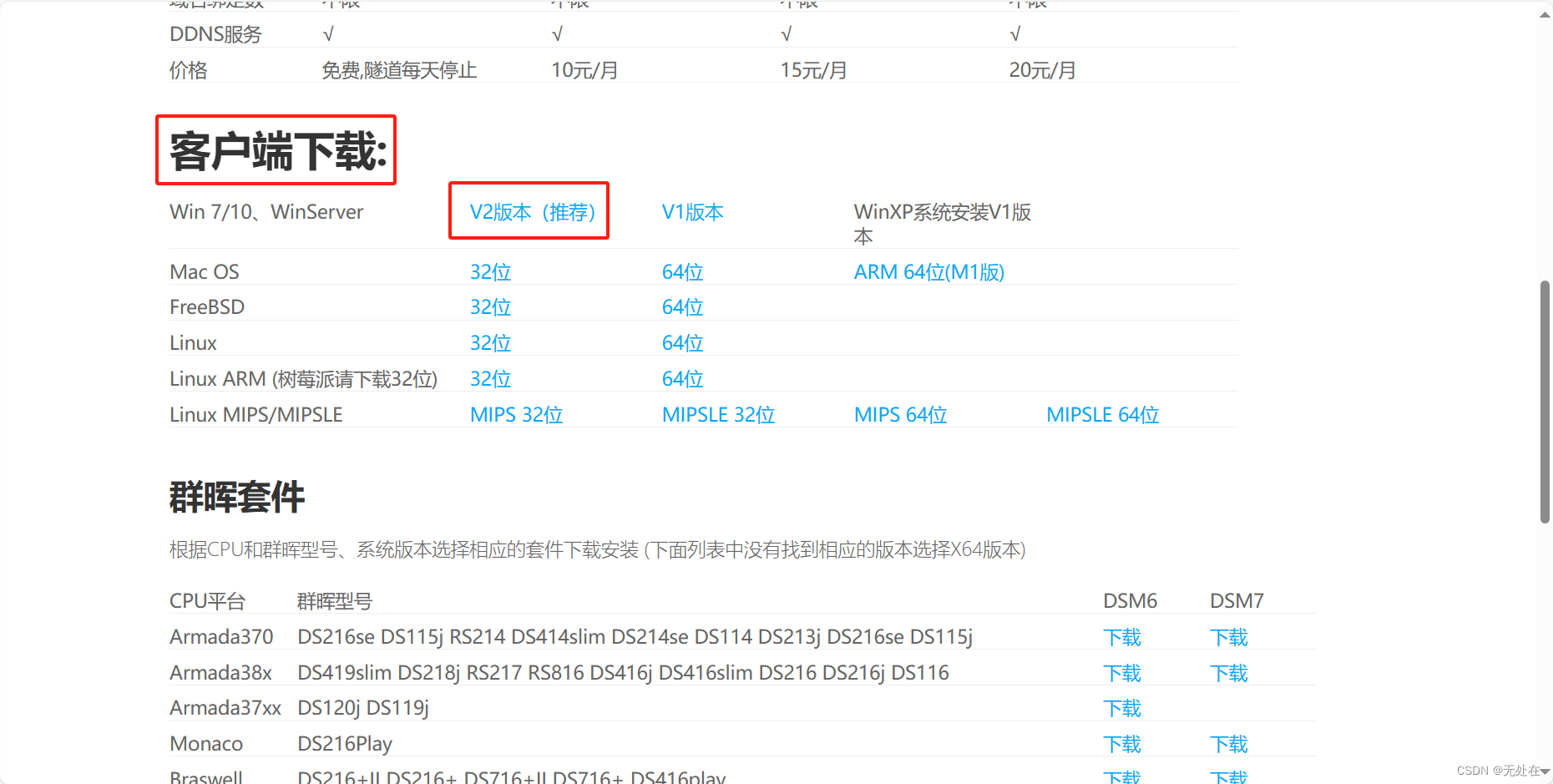Click the 15元/月 price cell
The height and width of the screenshot is (784, 1553).
pos(813,70)
